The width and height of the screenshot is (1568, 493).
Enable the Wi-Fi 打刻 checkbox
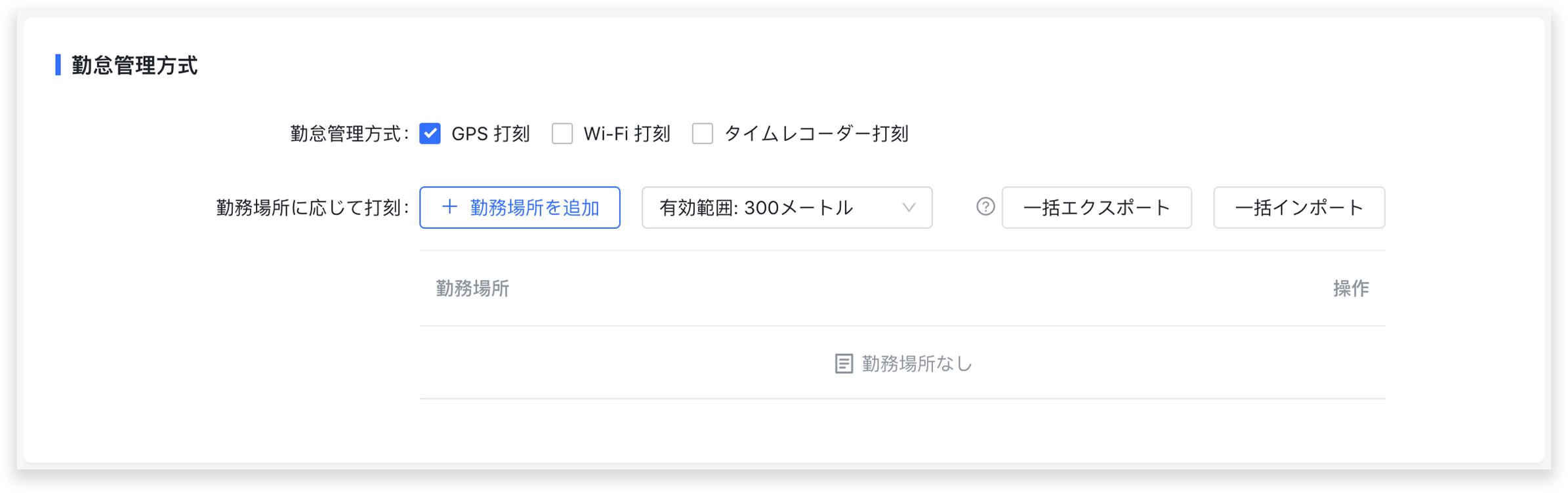(562, 133)
